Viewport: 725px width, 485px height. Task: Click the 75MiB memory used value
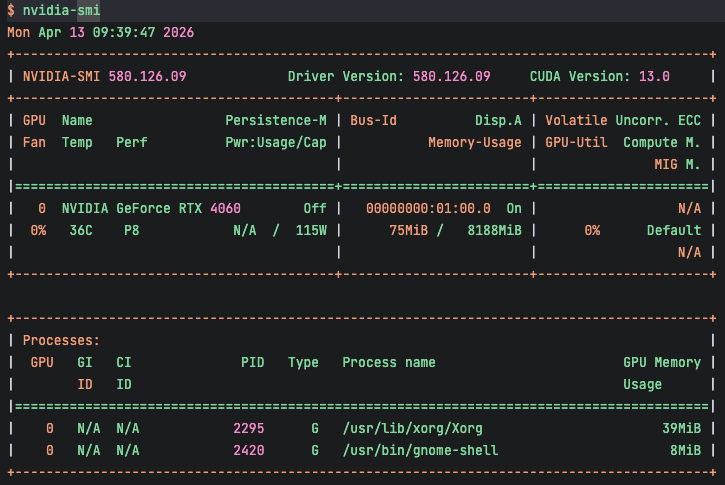408,230
